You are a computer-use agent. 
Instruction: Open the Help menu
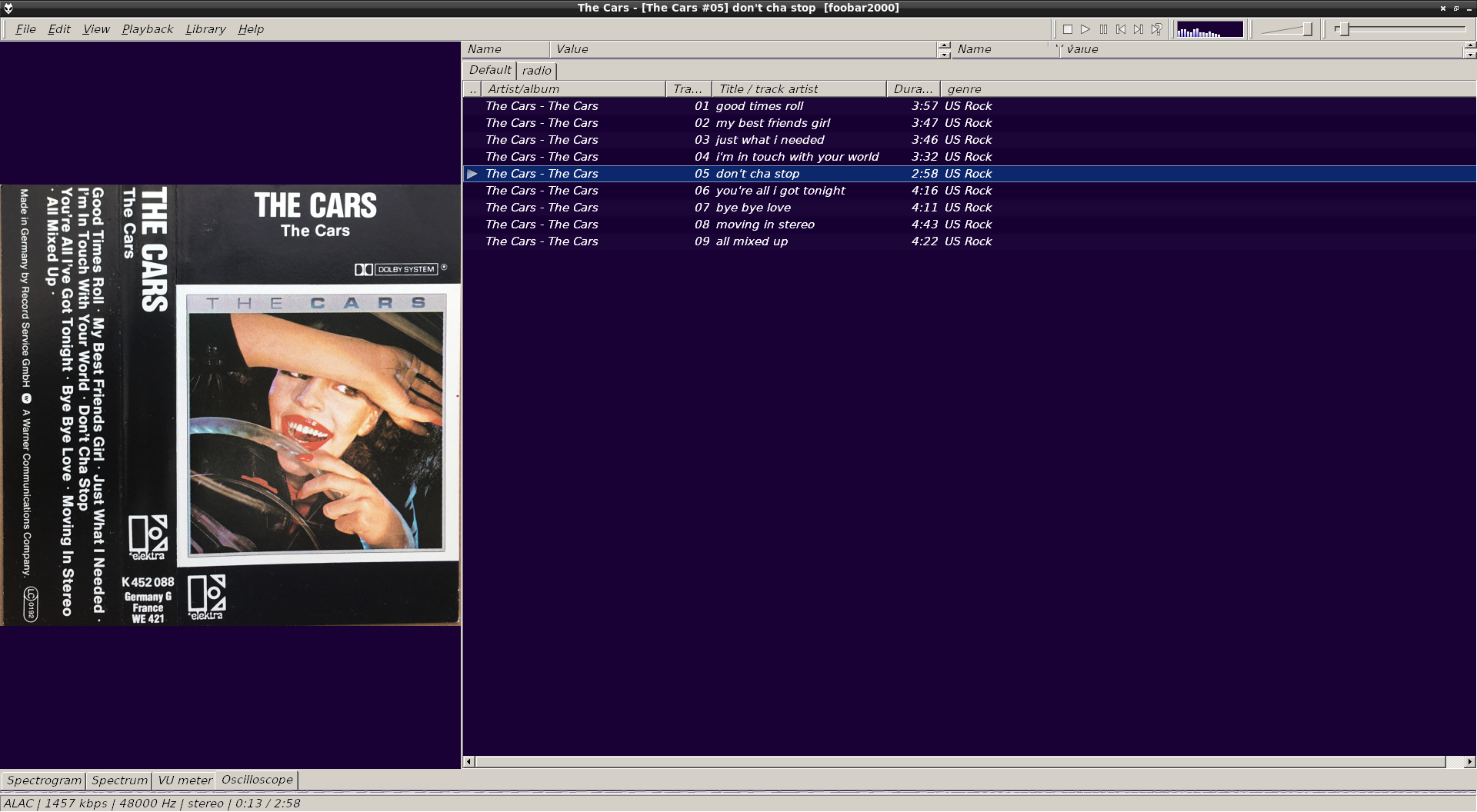(x=251, y=29)
